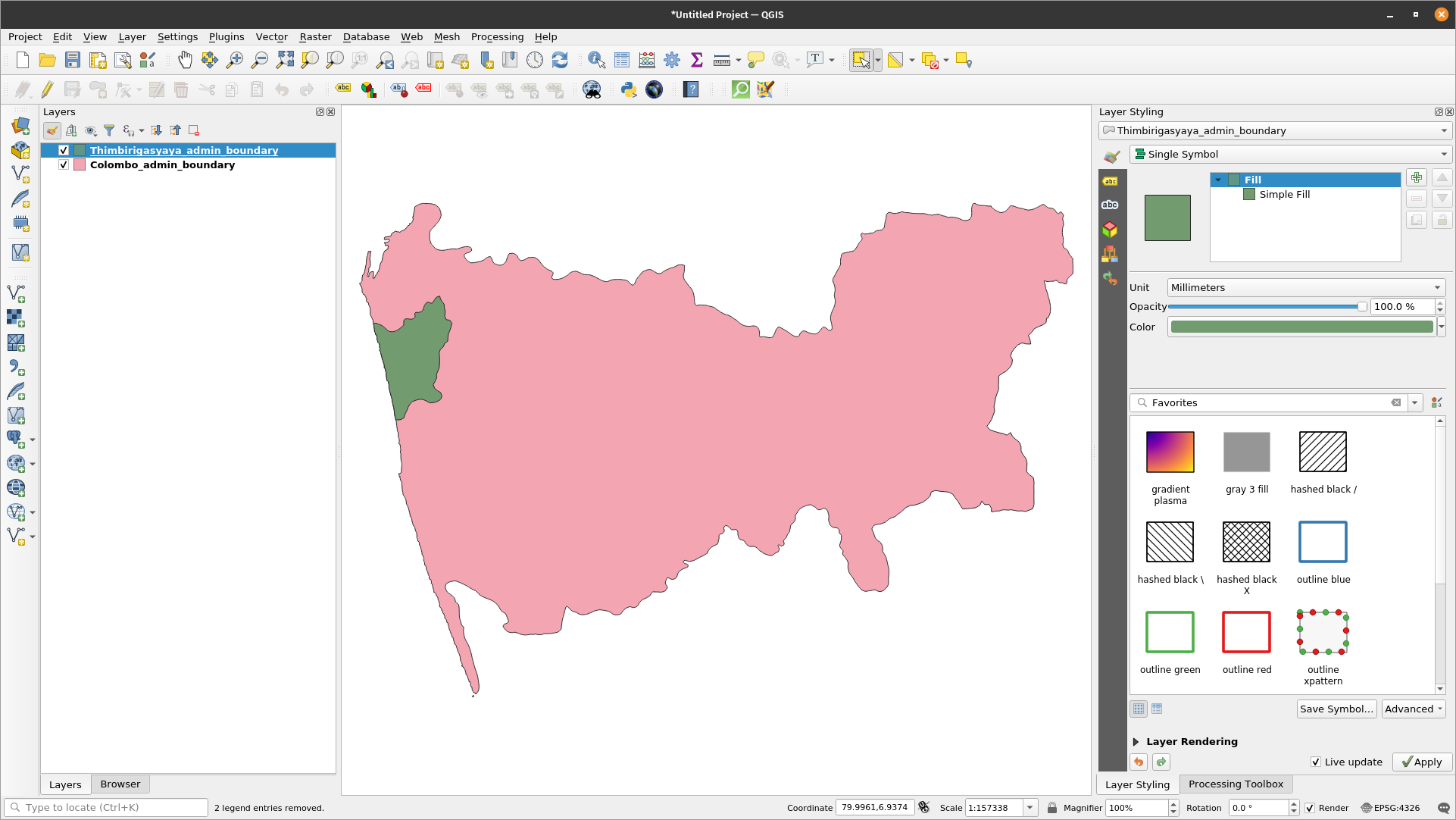This screenshot has width=1456, height=820.
Task: Select the Add Layer icon in toolbar
Action: pos(20,126)
